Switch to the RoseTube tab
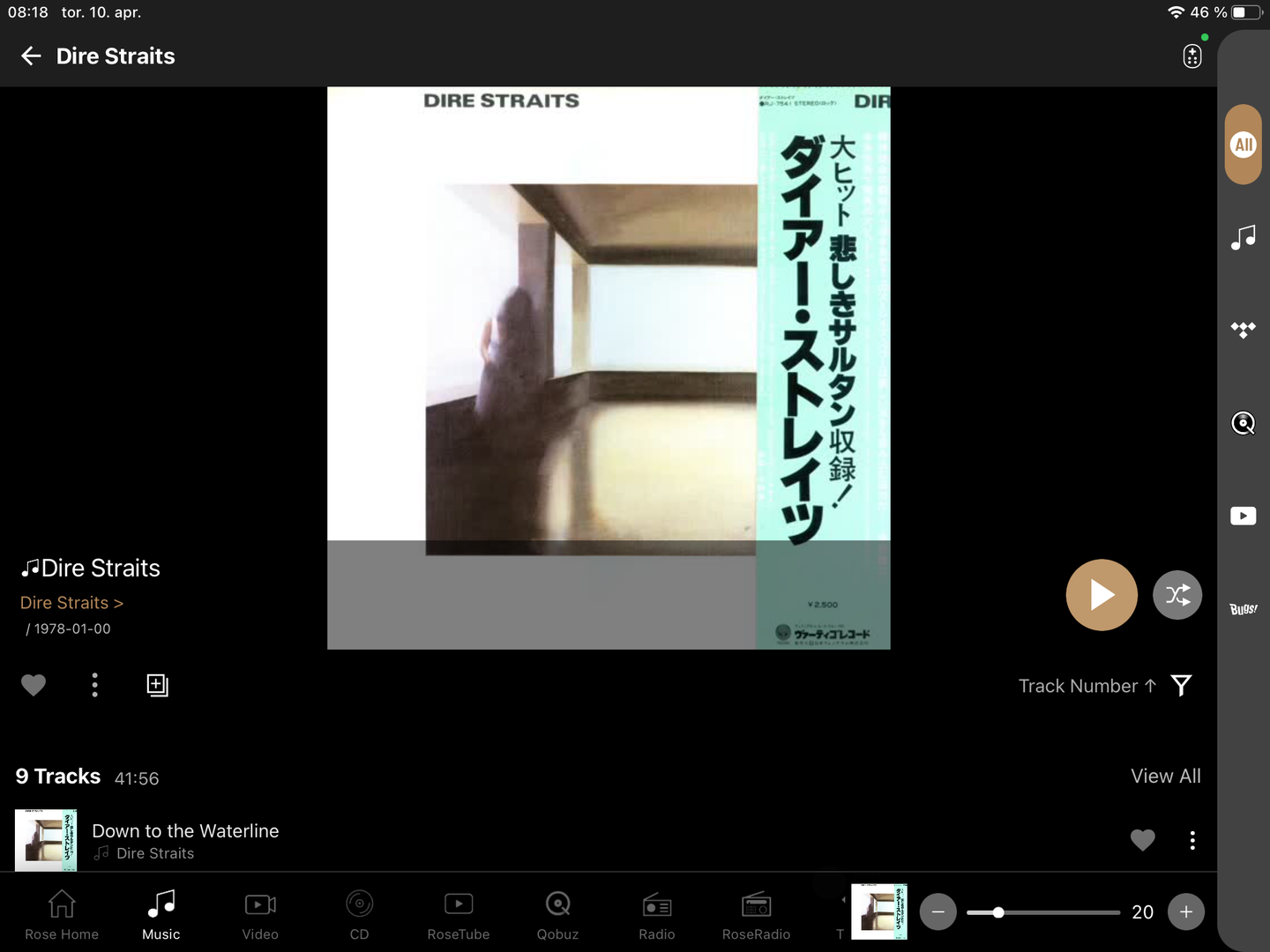The image size is (1270, 952). (x=459, y=914)
